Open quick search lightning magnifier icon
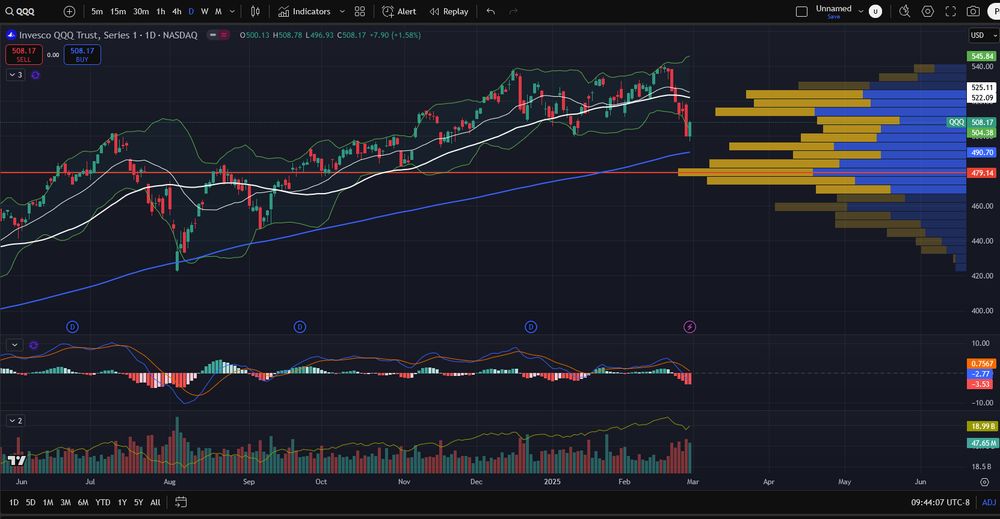This screenshot has height=519, width=1000. tap(904, 11)
